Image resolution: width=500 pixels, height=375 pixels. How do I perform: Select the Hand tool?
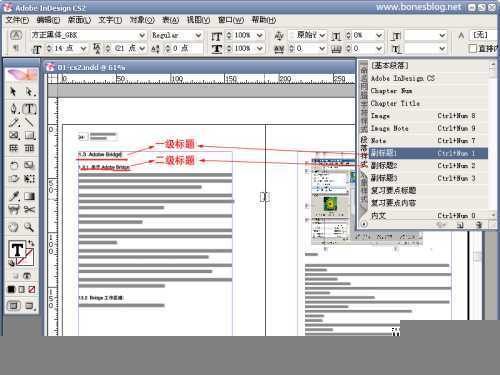pos(14,227)
